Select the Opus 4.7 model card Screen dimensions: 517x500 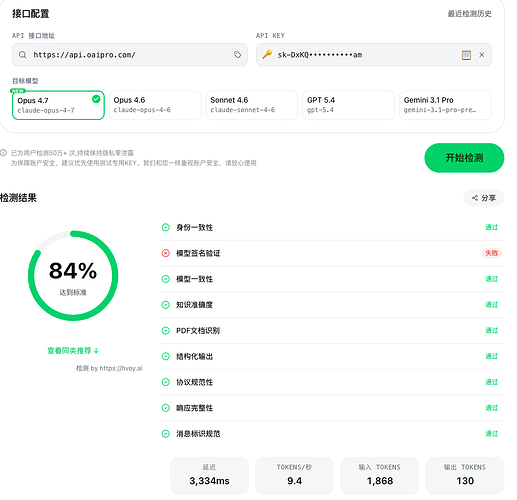[58, 105]
